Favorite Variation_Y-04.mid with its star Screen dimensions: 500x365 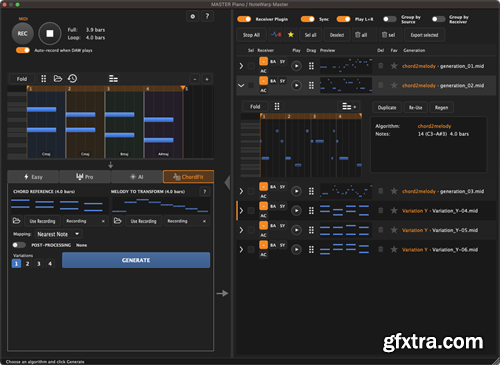(x=394, y=210)
